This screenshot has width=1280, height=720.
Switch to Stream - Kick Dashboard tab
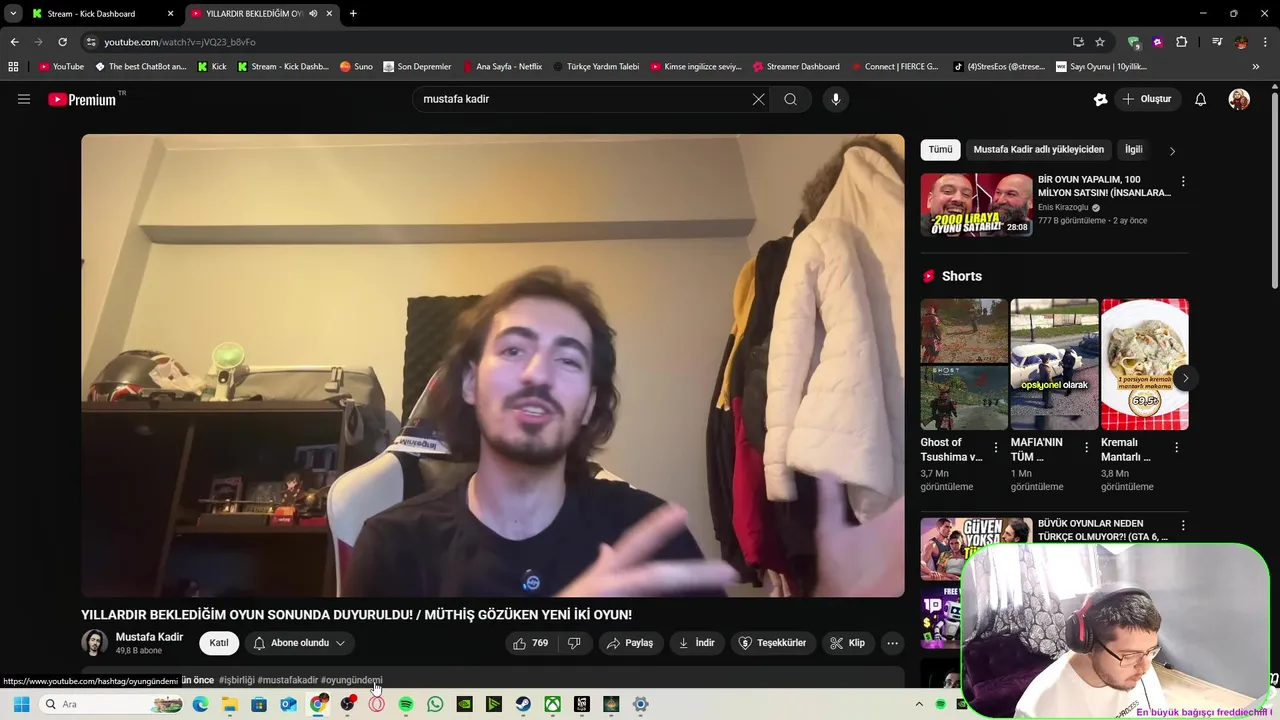click(102, 14)
